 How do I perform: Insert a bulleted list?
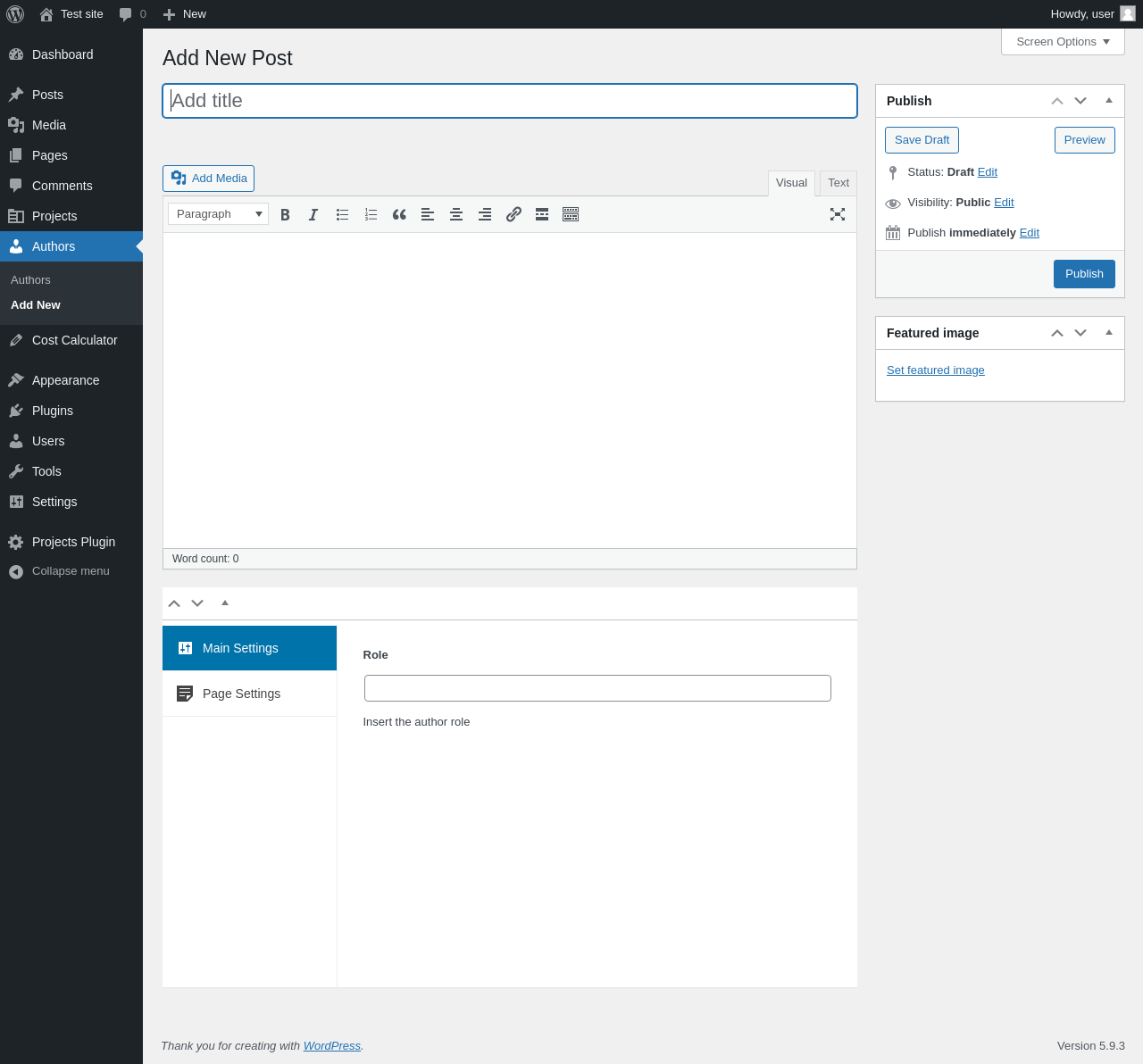[342, 214]
